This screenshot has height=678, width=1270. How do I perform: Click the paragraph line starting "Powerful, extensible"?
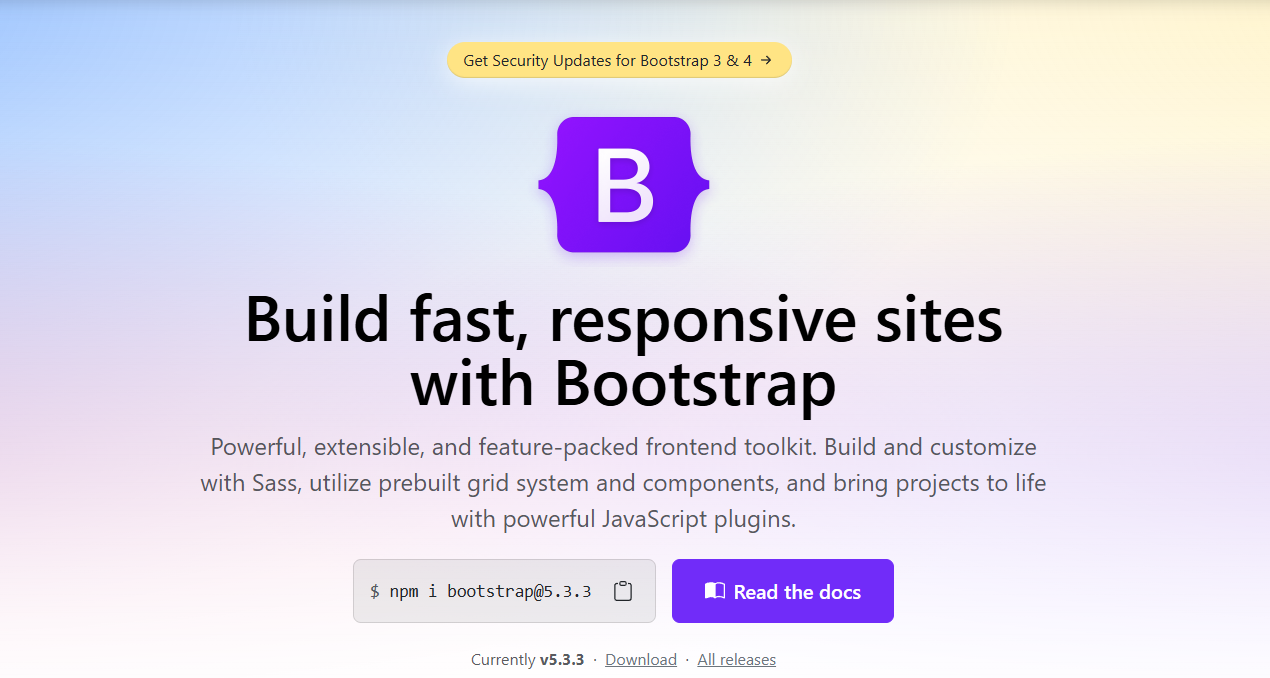(624, 447)
